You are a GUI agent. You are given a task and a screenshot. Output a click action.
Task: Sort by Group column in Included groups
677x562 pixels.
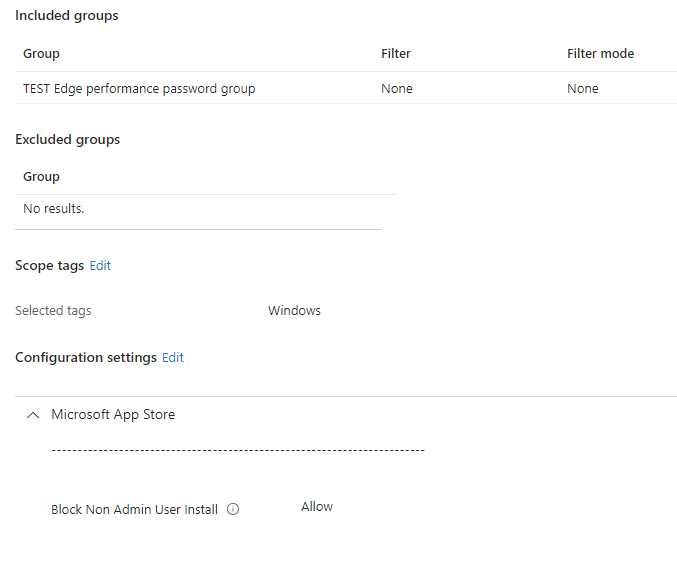(41, 54)
